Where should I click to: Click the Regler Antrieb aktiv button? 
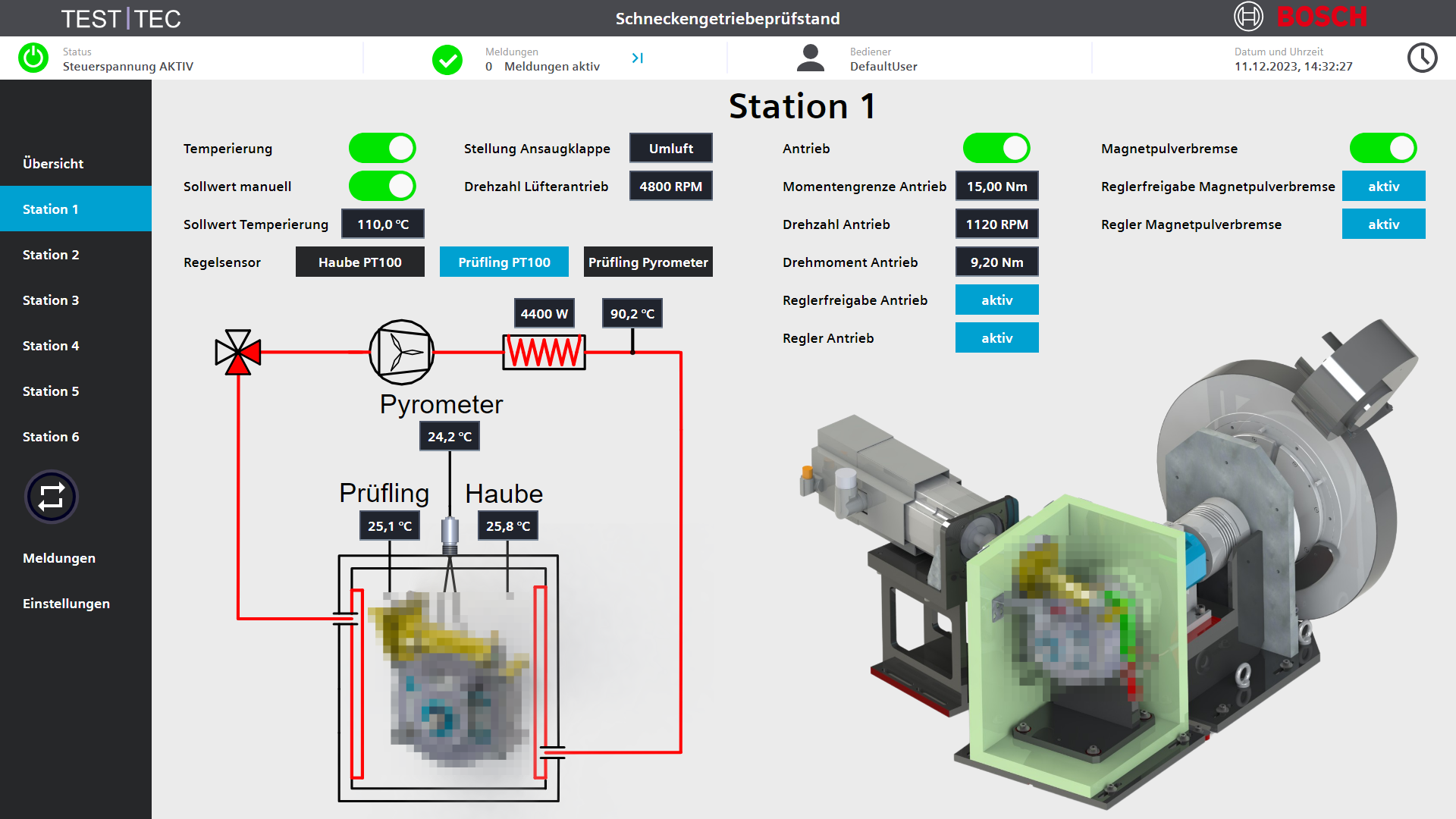[996, 338]
